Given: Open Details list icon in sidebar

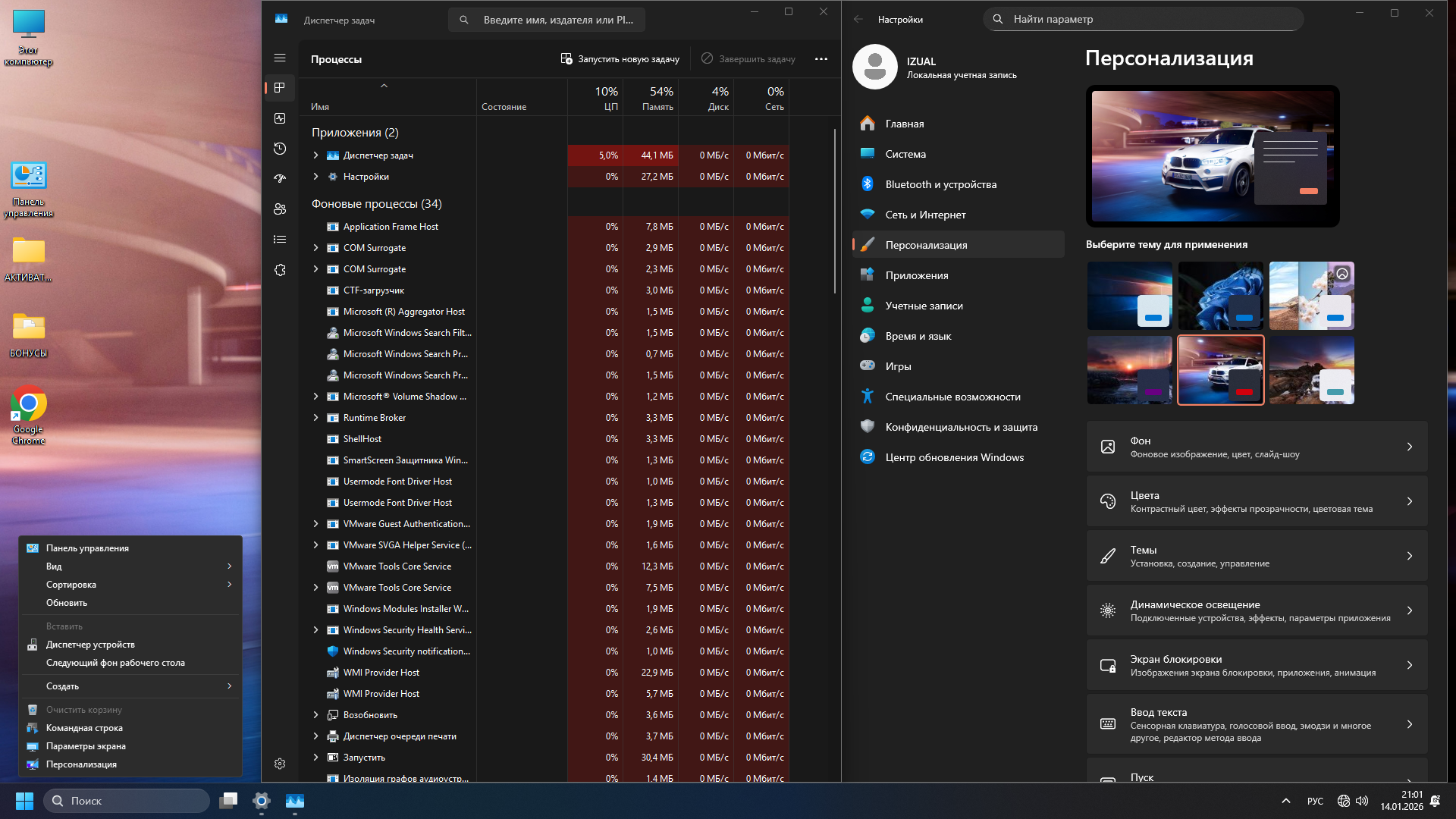Looking at the screenshot, I should tap(280, 240).
